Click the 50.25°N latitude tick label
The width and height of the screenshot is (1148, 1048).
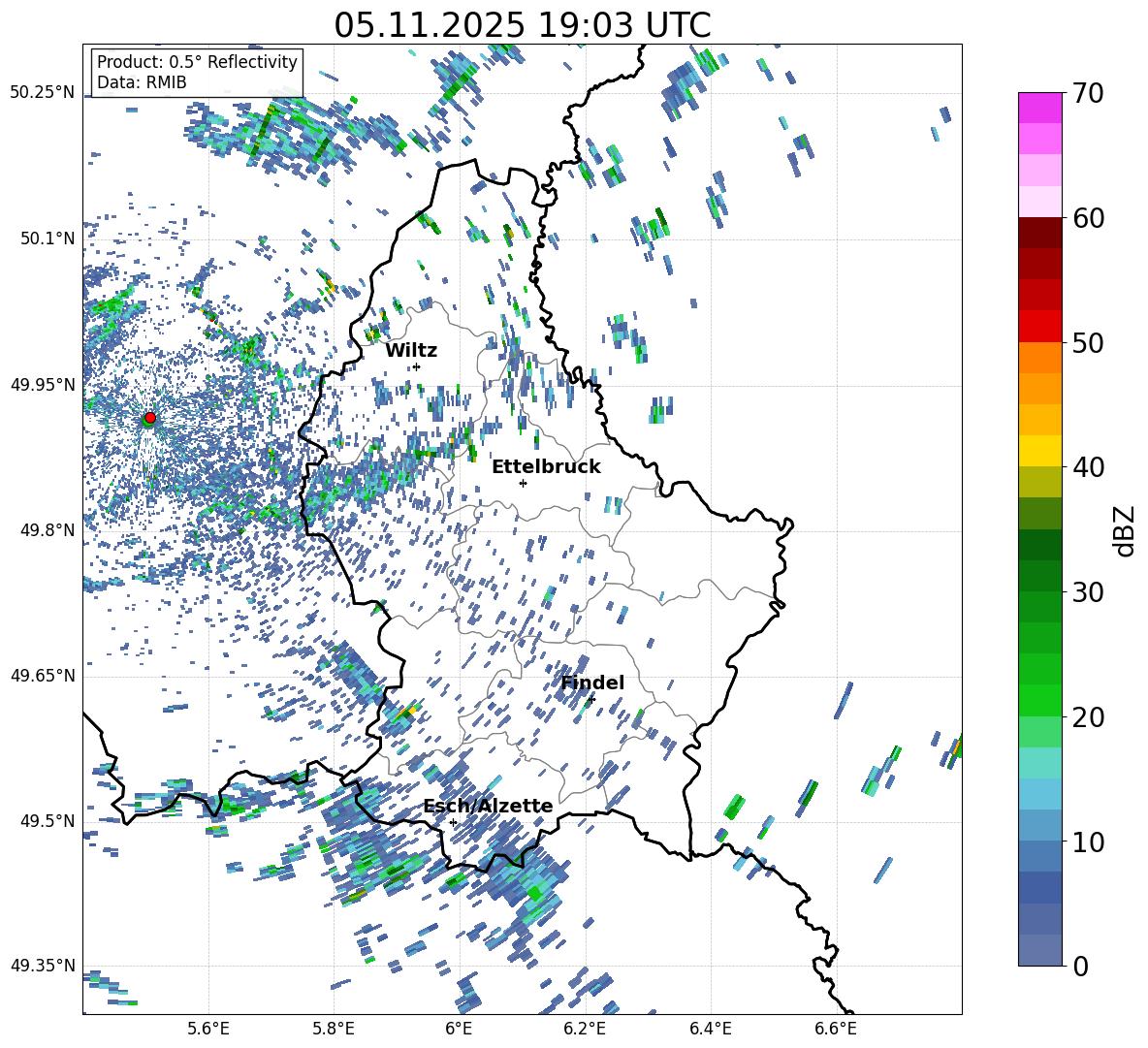click(42, 93)
